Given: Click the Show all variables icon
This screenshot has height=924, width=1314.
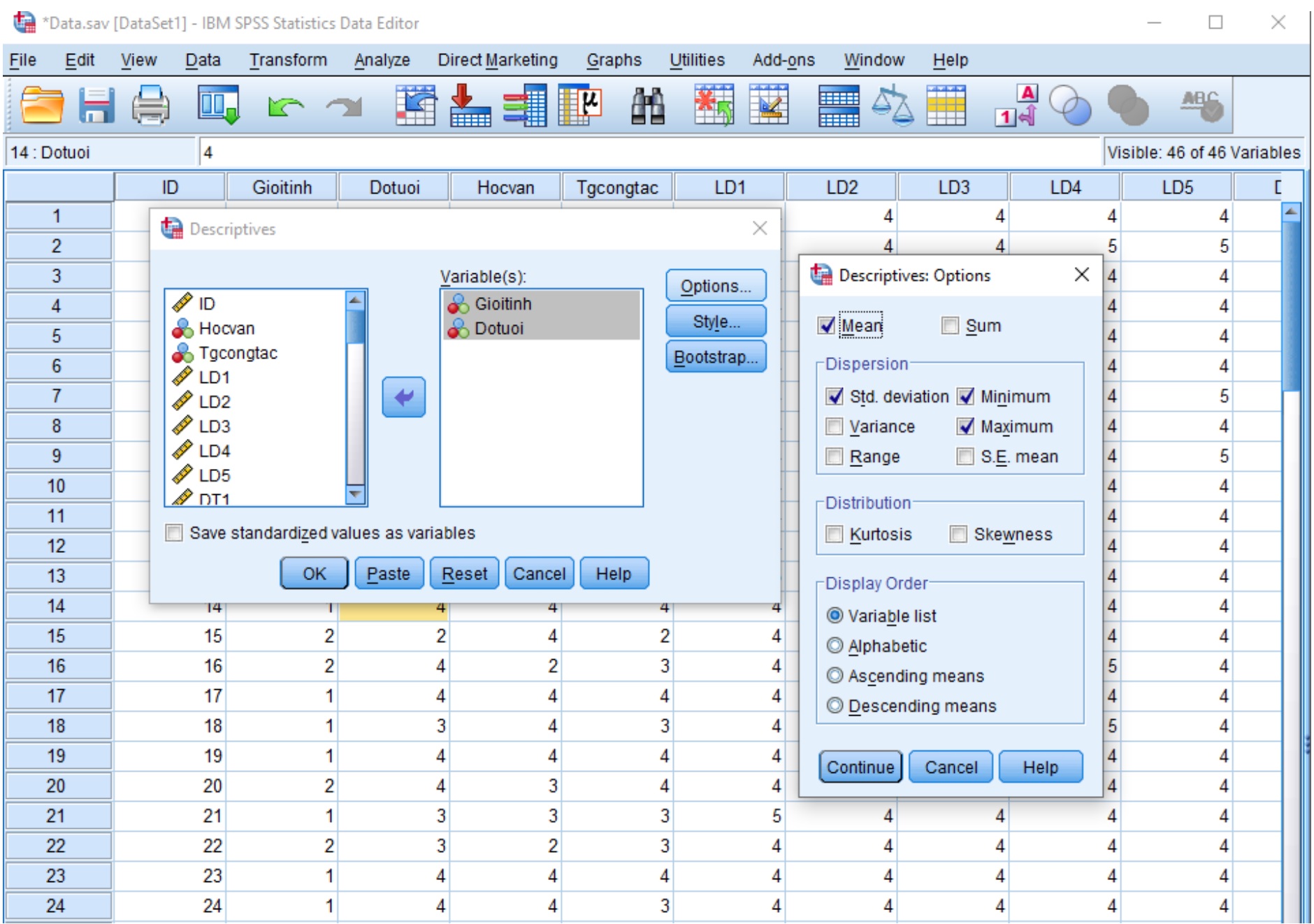Looking at the screenshot, I should pyautogui.click(x=1127, y=105).
